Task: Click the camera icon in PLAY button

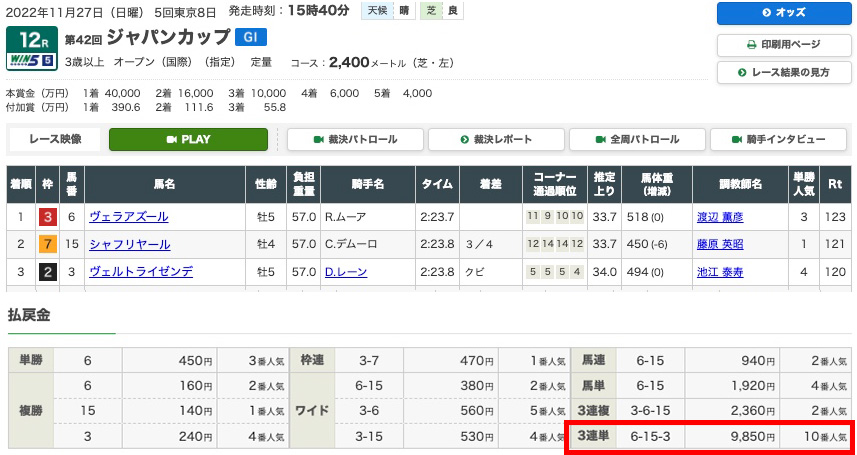Action: 172,139
